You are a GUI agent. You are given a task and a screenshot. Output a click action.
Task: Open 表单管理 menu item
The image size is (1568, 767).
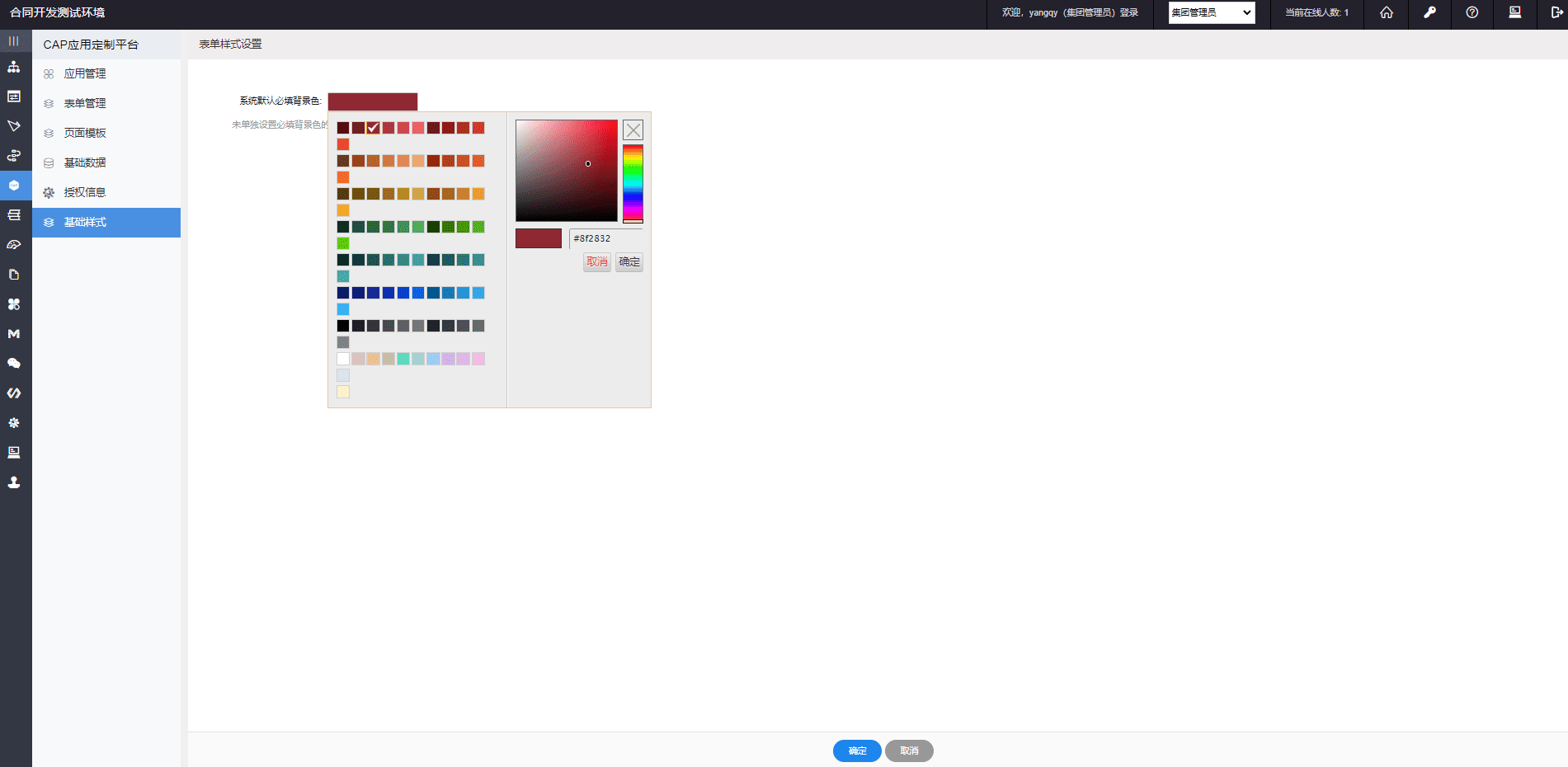coord(106,104)
